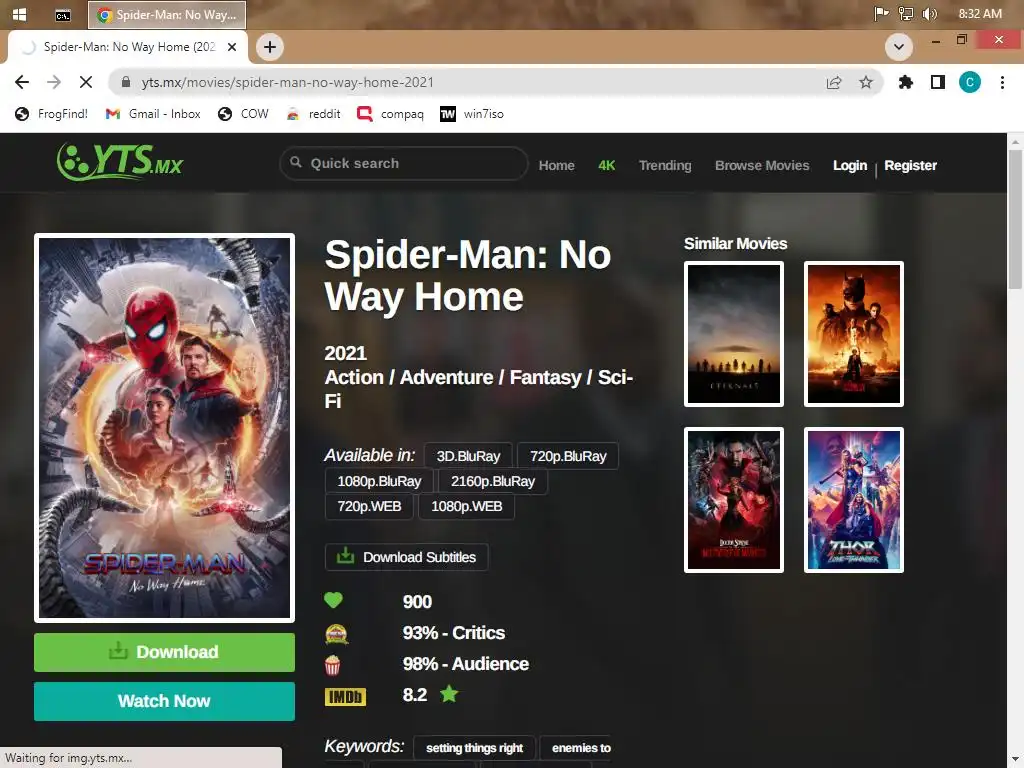Click the green heart like icon

coord(333,600)
